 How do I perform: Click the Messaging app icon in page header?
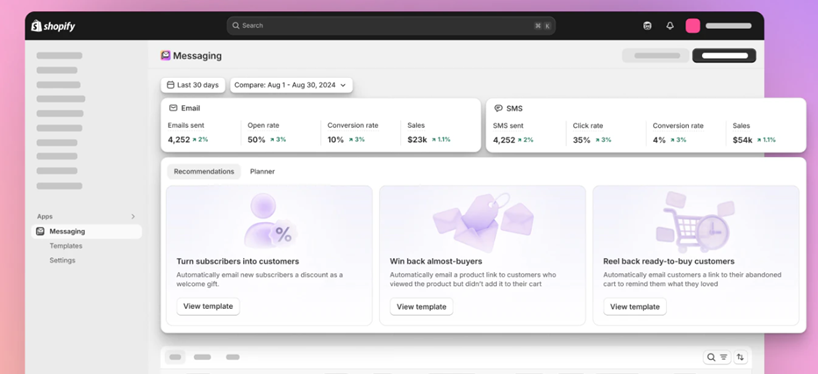coord(165,55)
